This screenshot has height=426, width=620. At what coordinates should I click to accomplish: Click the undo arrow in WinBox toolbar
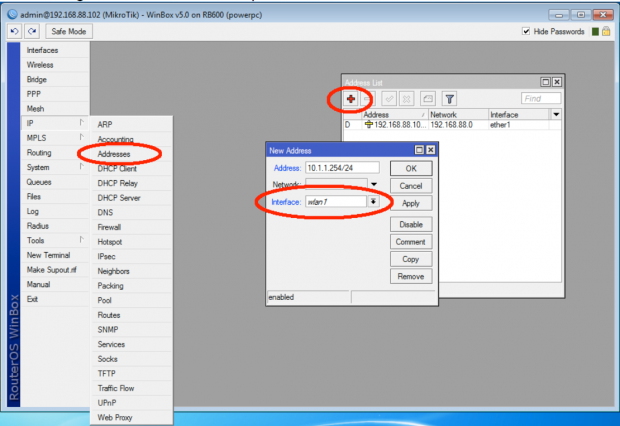click(15, 31)
